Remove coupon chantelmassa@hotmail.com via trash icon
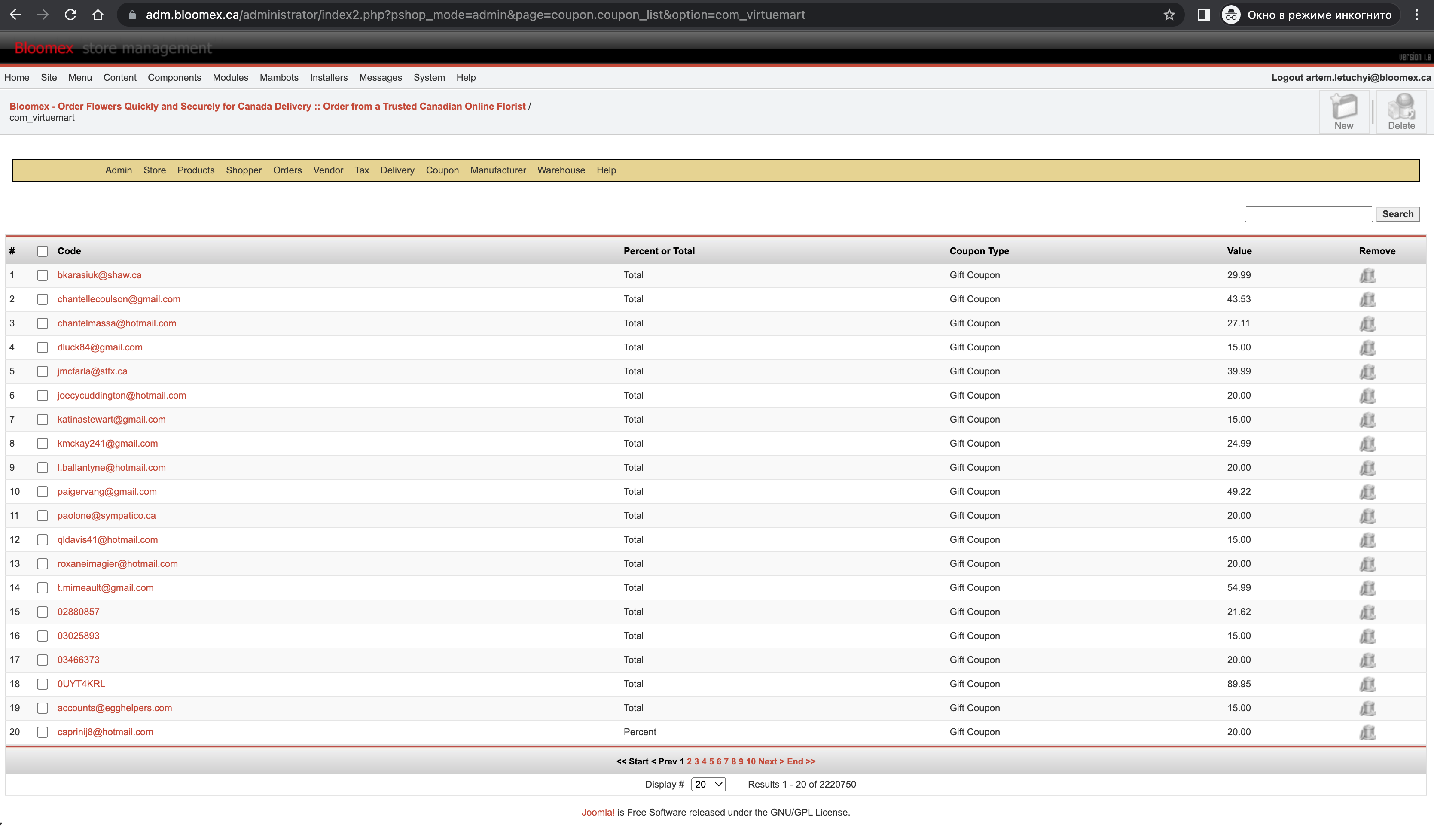This screenshot has width=1434, height=840. pyautogui.click(x=1367, y=324)
